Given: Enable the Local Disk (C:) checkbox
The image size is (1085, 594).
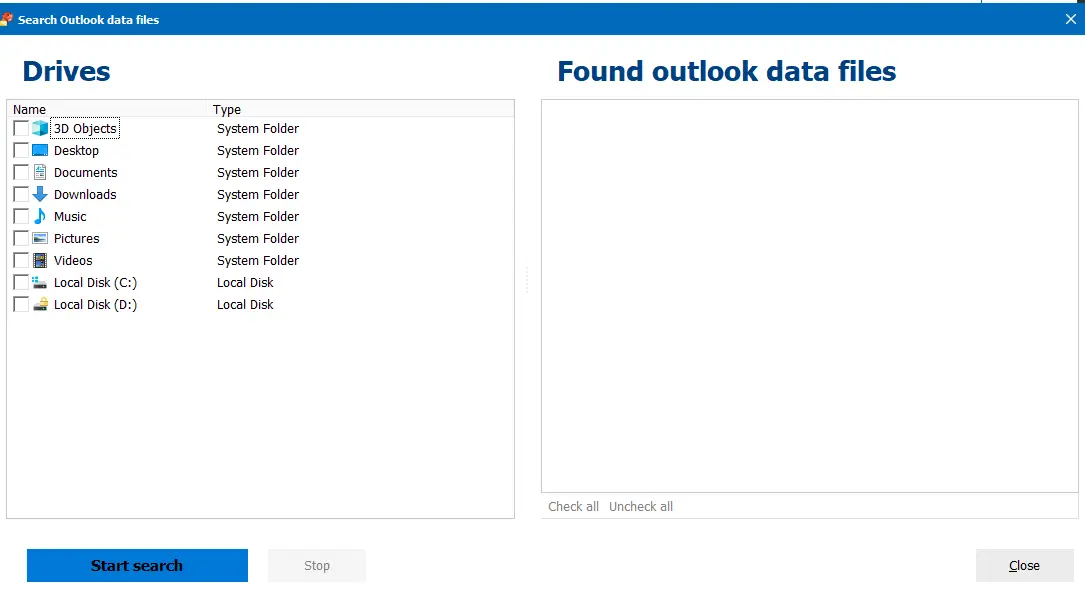Looking at the screenshot, I should pos(21,282).
